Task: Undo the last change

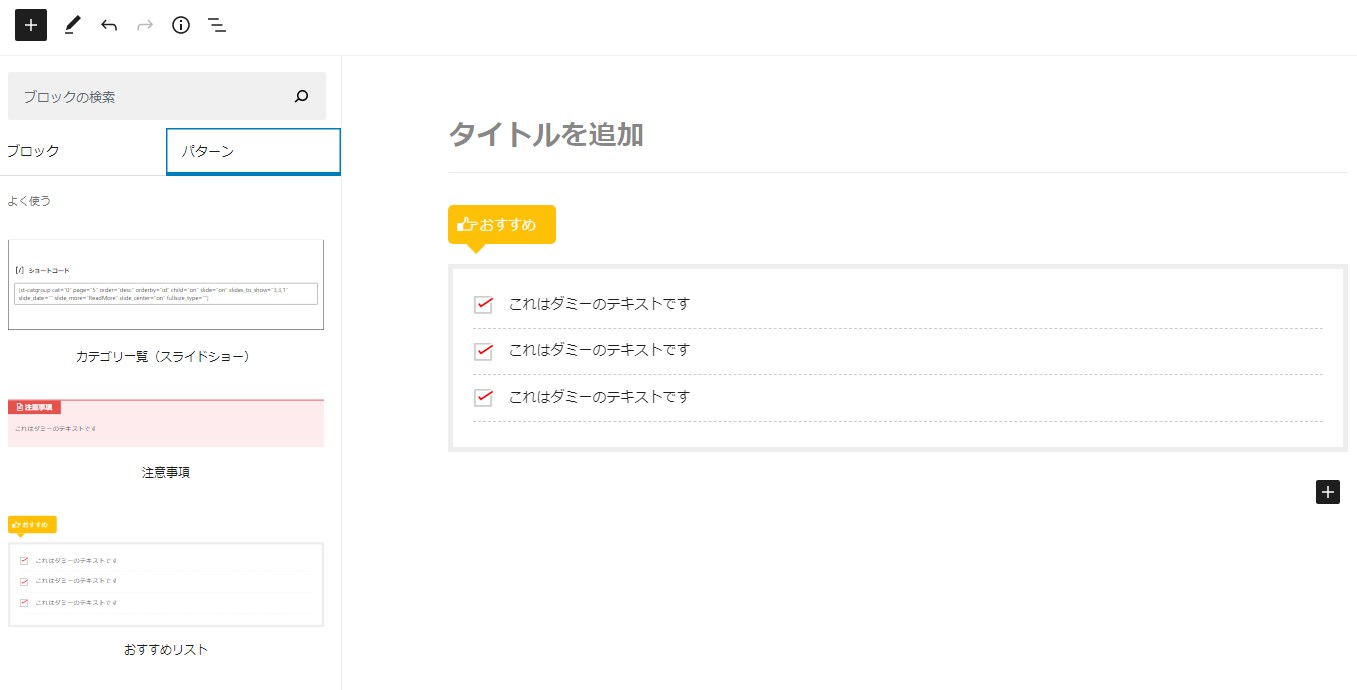Action: [x=109, y=25]
